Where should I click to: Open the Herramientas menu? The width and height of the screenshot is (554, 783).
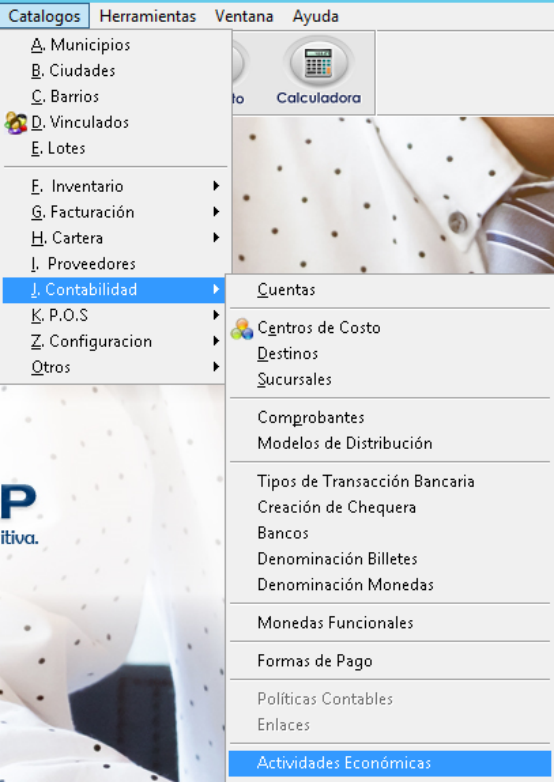point(148,16)
